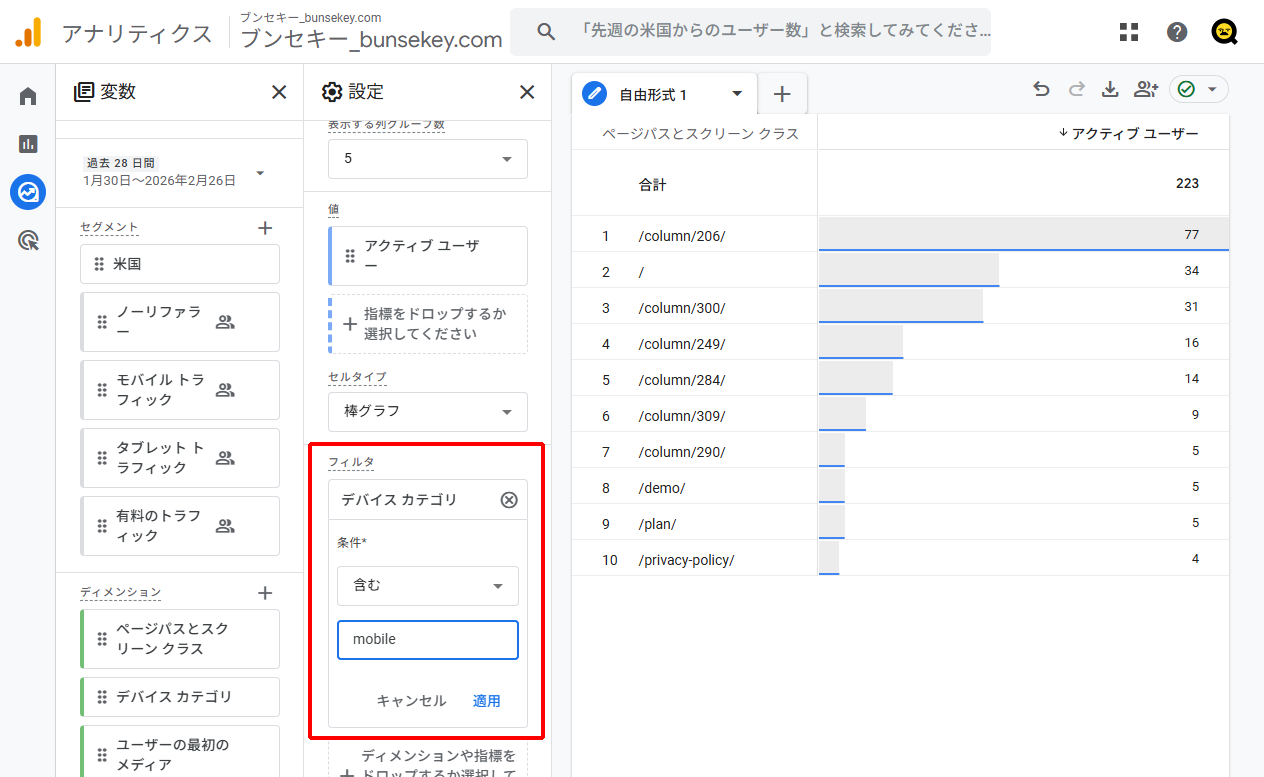1264x777 pixels.
Task: Open the 棒グラフ cell type dropdown
Action: click(427, 411)
